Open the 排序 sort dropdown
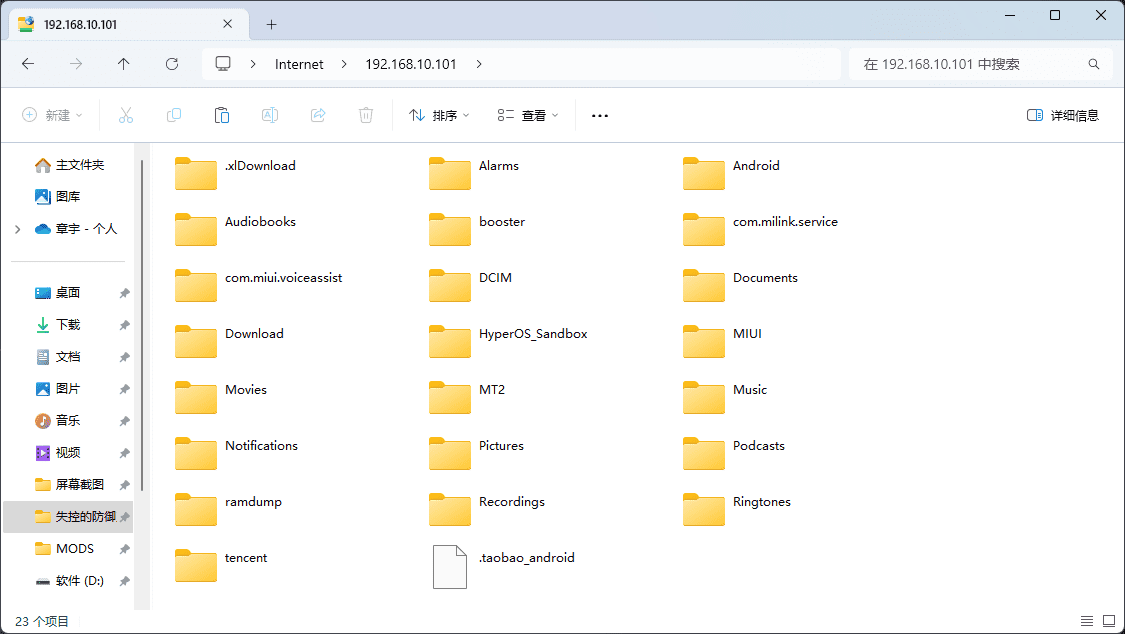The width and height of the screenshot is (1125, 634). [x=439, y=115]
